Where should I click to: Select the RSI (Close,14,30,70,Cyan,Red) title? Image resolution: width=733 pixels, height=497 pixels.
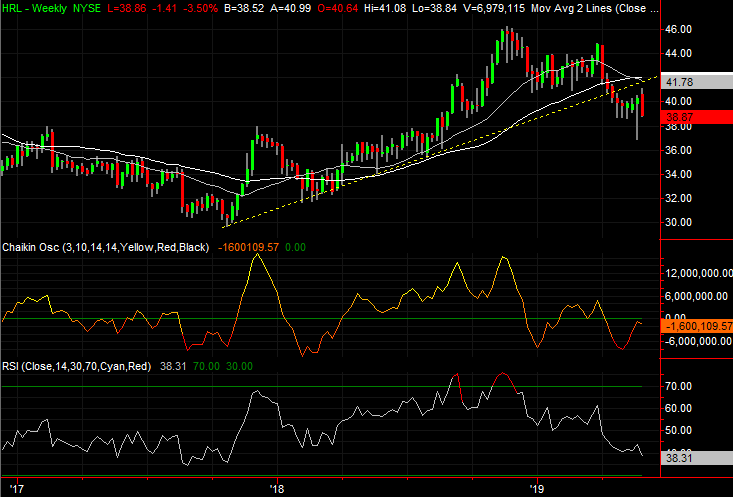(x=77, y=366)
